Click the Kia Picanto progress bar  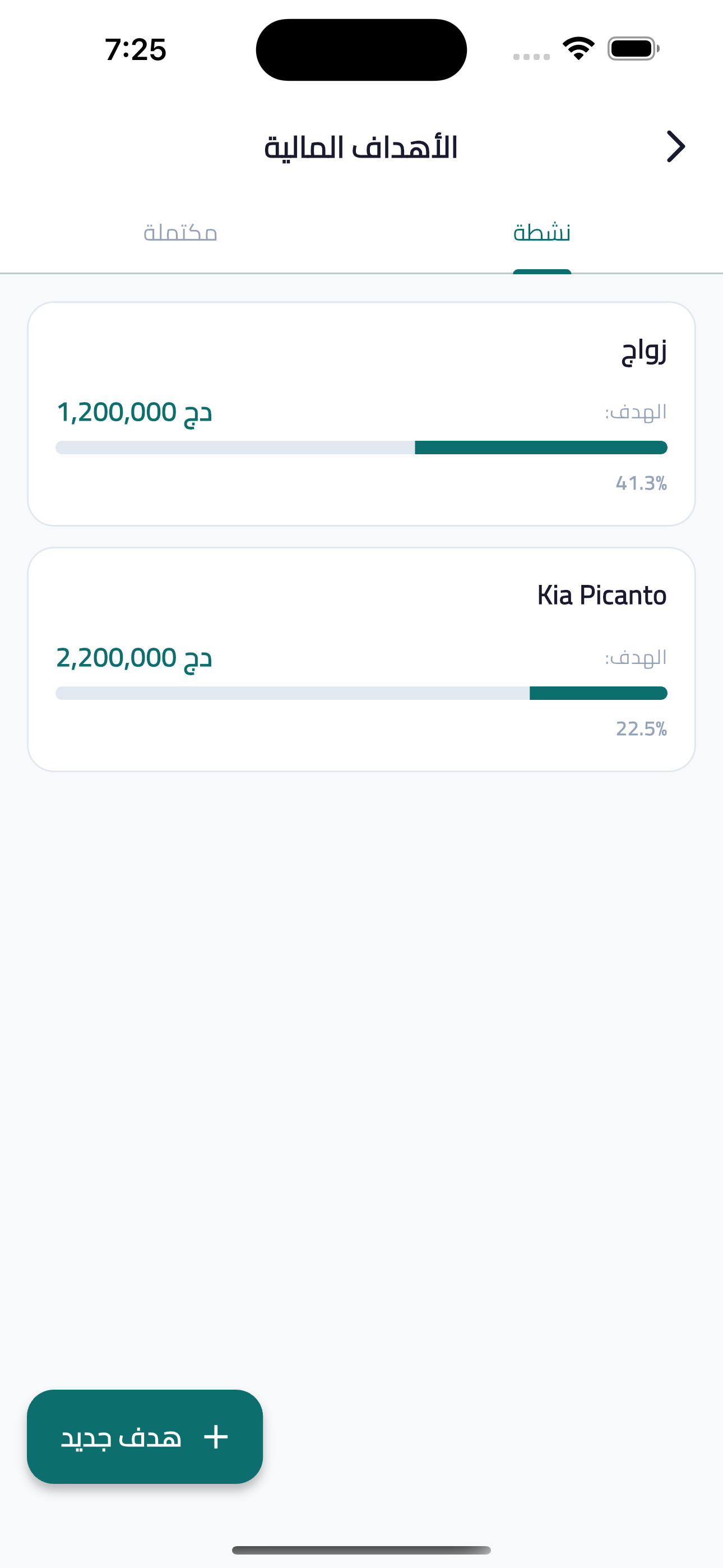tap(361, 693)
